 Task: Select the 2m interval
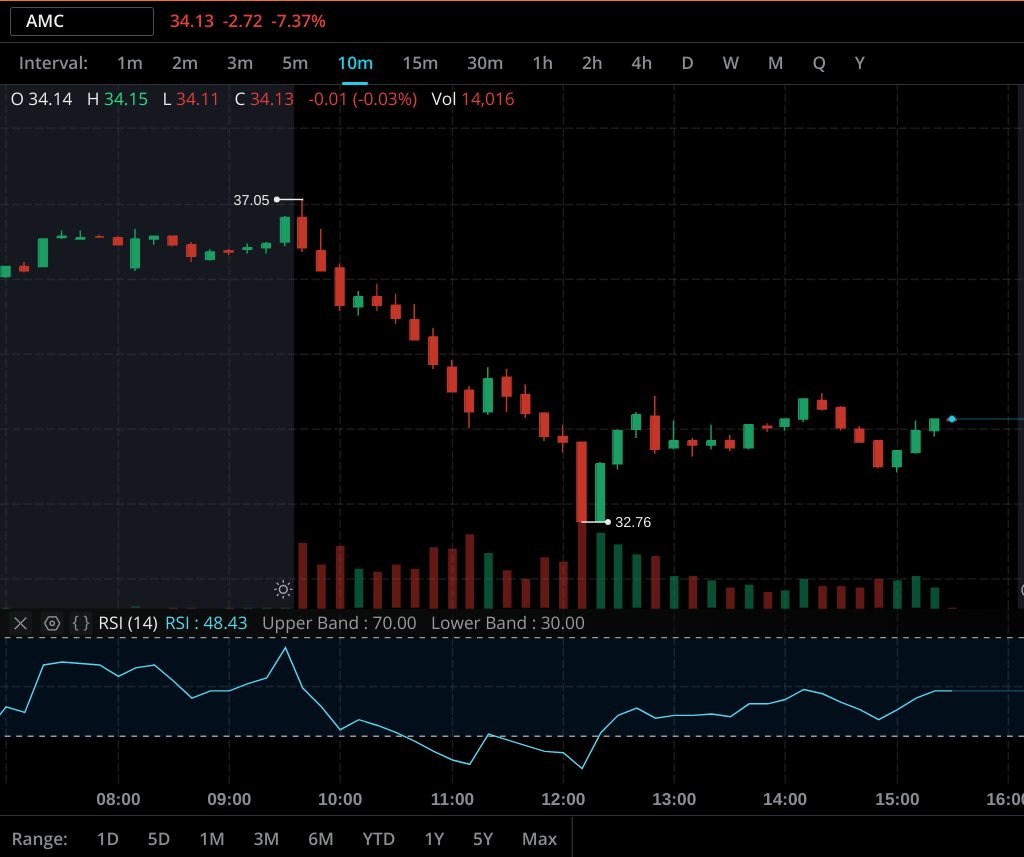(185, 63)
